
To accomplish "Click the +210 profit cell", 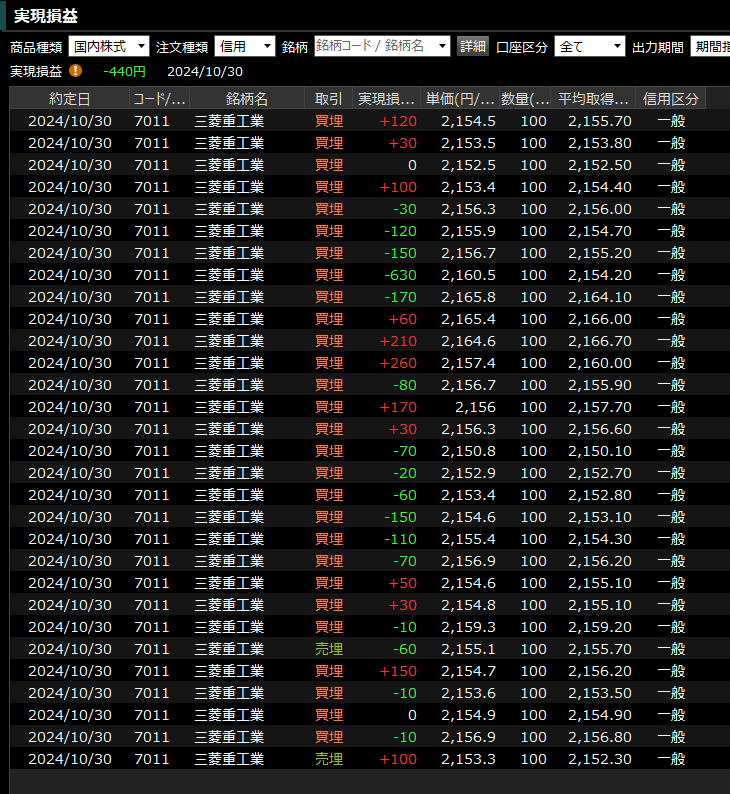I will (x=398, y=341).
